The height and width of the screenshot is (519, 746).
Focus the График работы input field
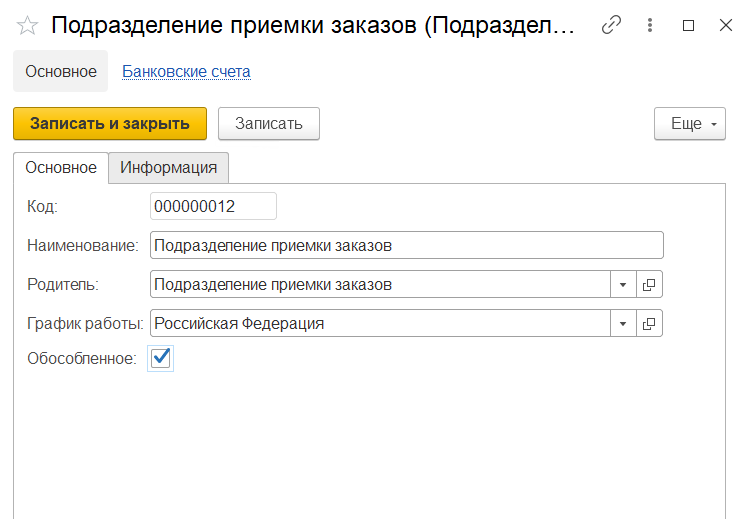point(380,324)
